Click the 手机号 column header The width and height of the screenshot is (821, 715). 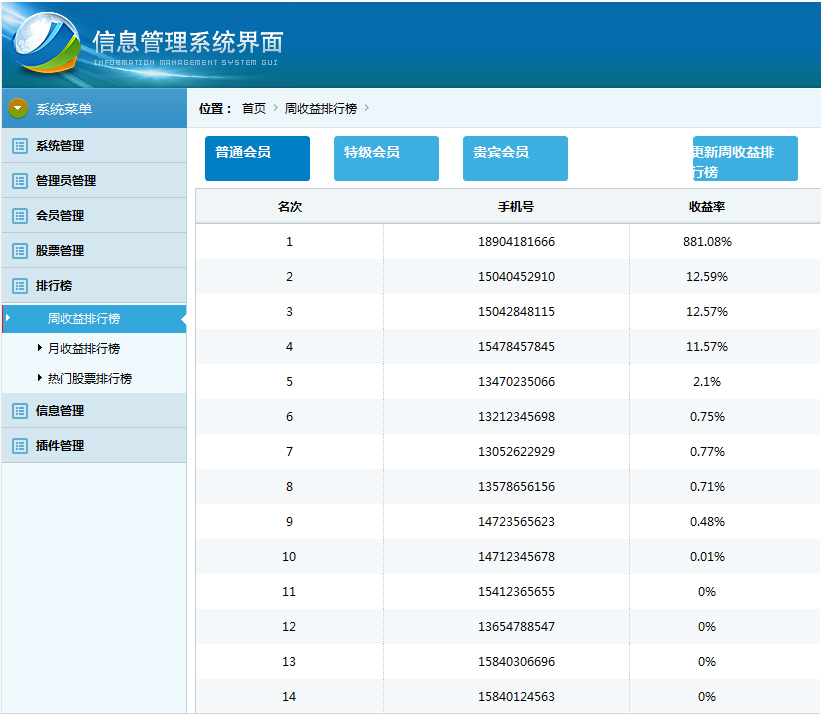click(516, 207)
